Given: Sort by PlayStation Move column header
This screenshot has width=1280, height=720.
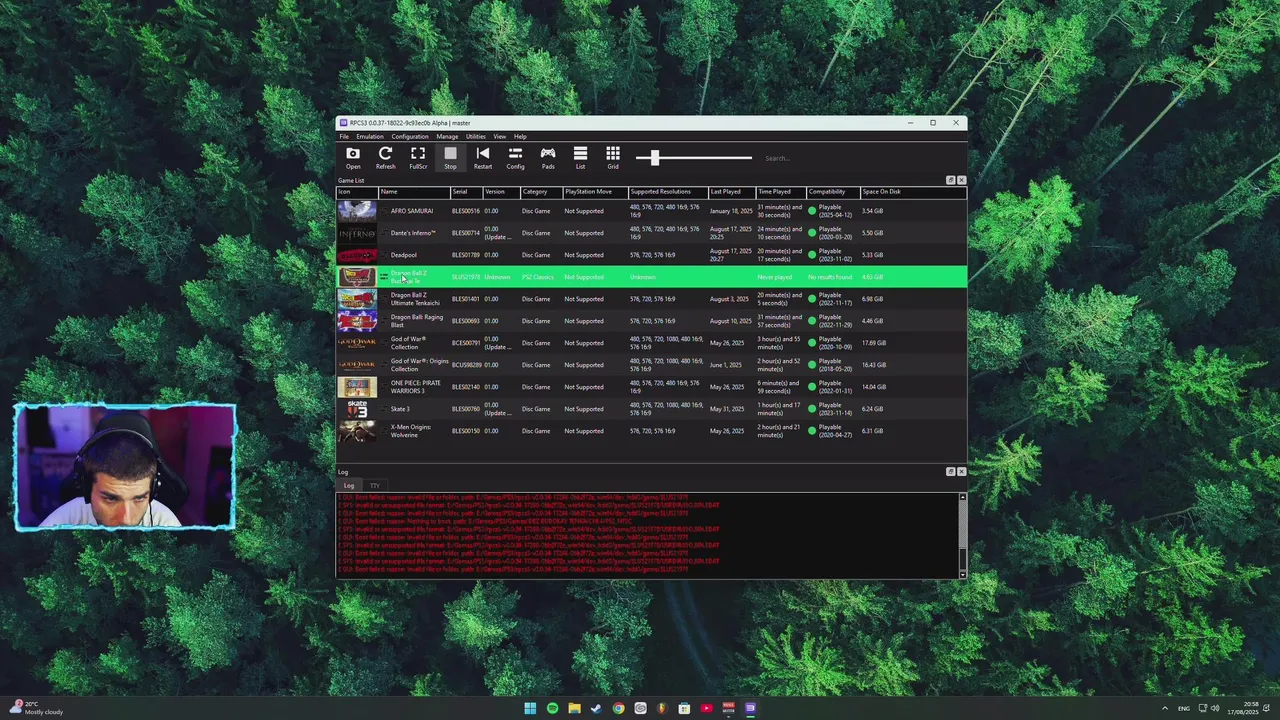Looking at the screenshot, I should point(594,192).
